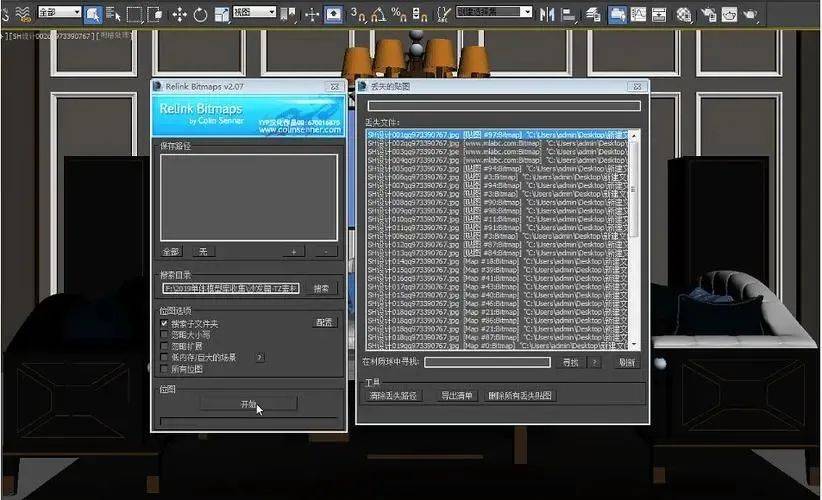Enable 低内存/巨大的场景 checkbox
Viewport: 822px width, 500px height.
coord(164,357)
